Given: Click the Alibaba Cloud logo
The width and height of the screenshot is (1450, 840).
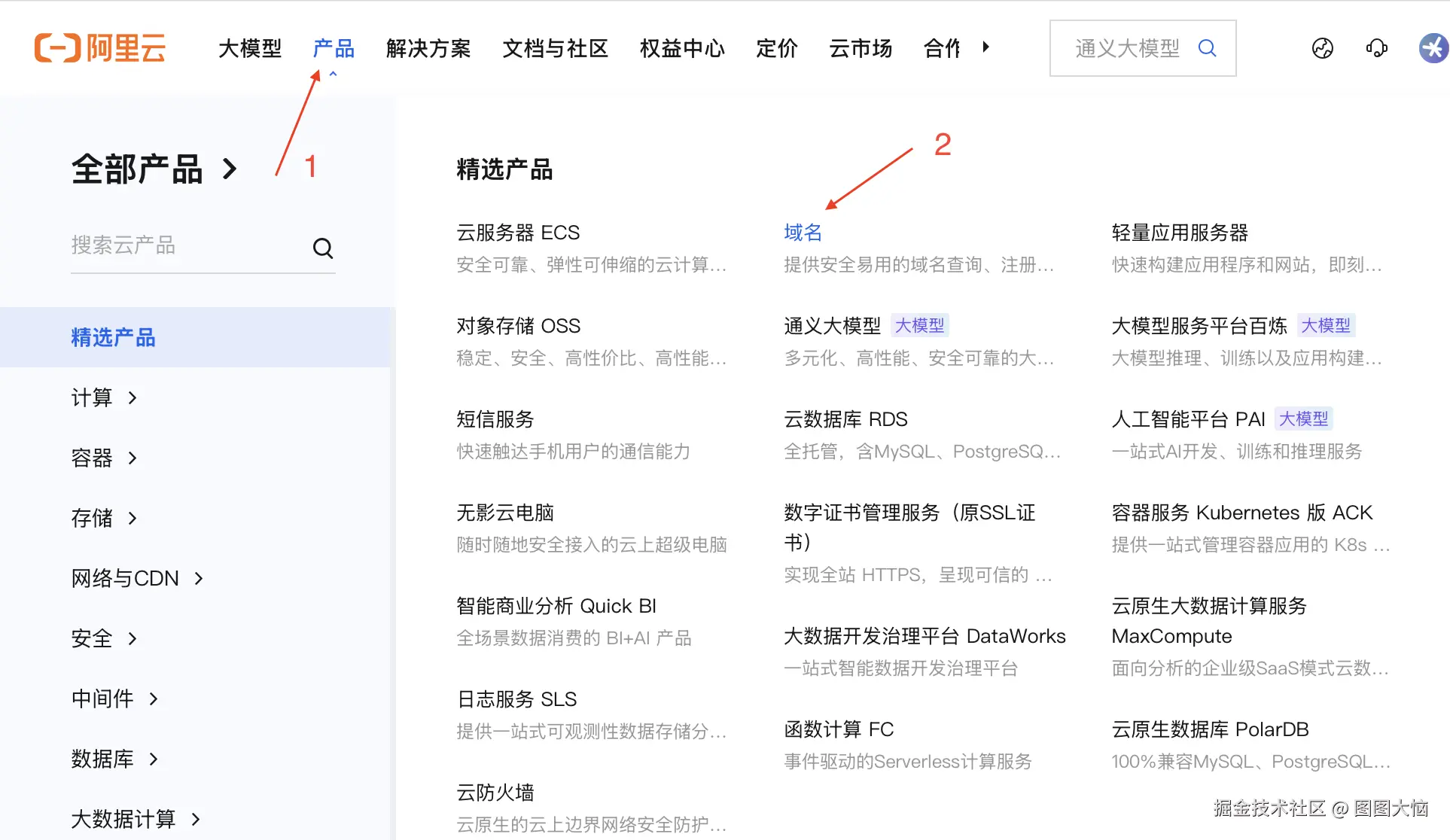Looking at the screenshot, I should pyautogui.click(x=99, y=47).
